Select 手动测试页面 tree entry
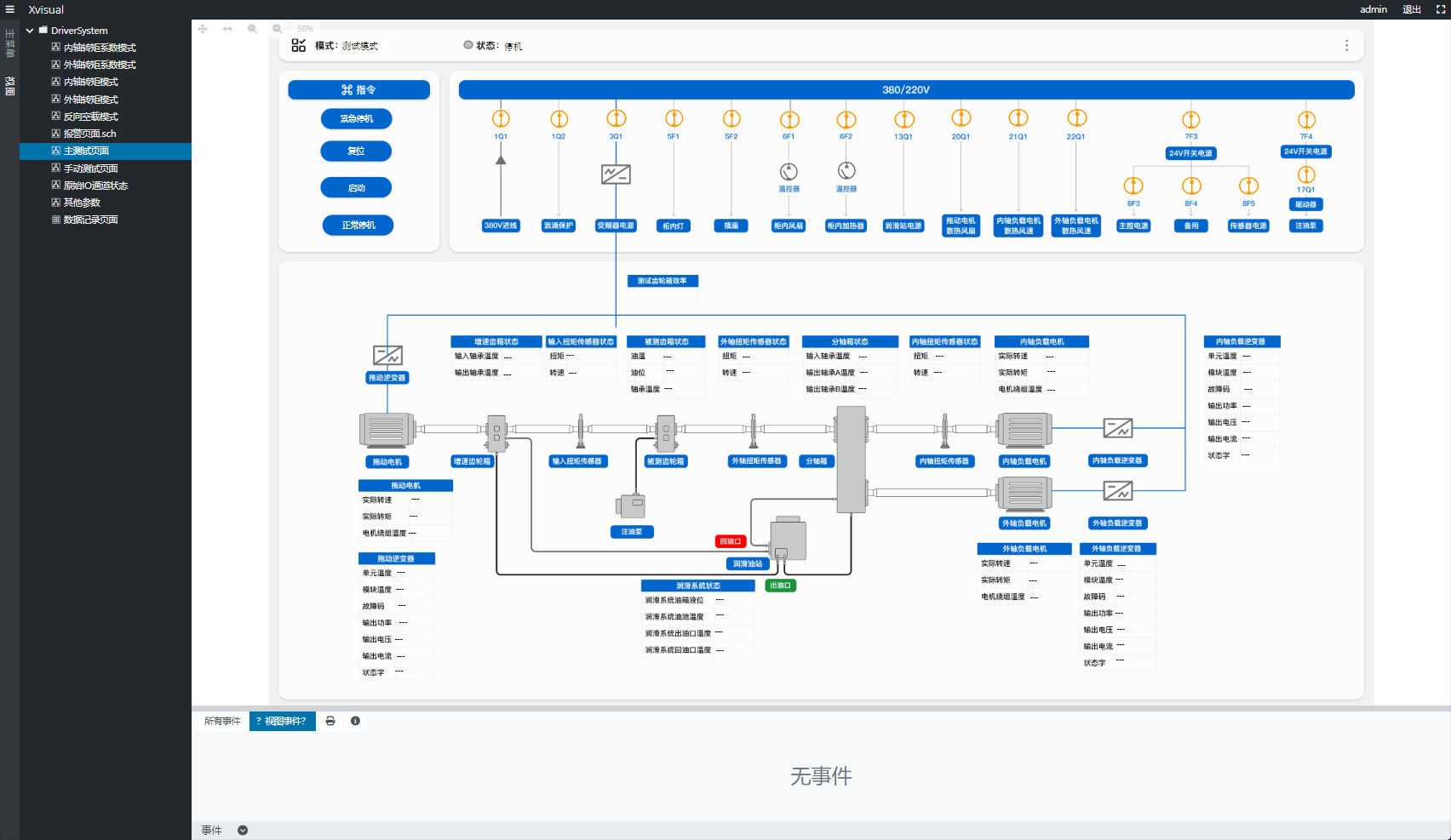The image size is (1451, 840). click(91, 169)
